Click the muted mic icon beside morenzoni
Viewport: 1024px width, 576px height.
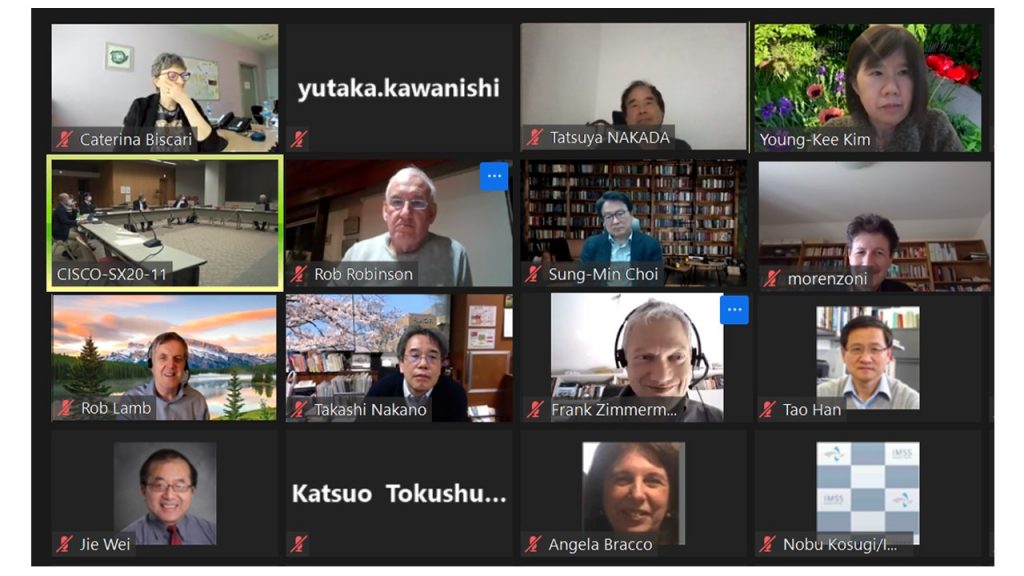(x=771, y=279)
